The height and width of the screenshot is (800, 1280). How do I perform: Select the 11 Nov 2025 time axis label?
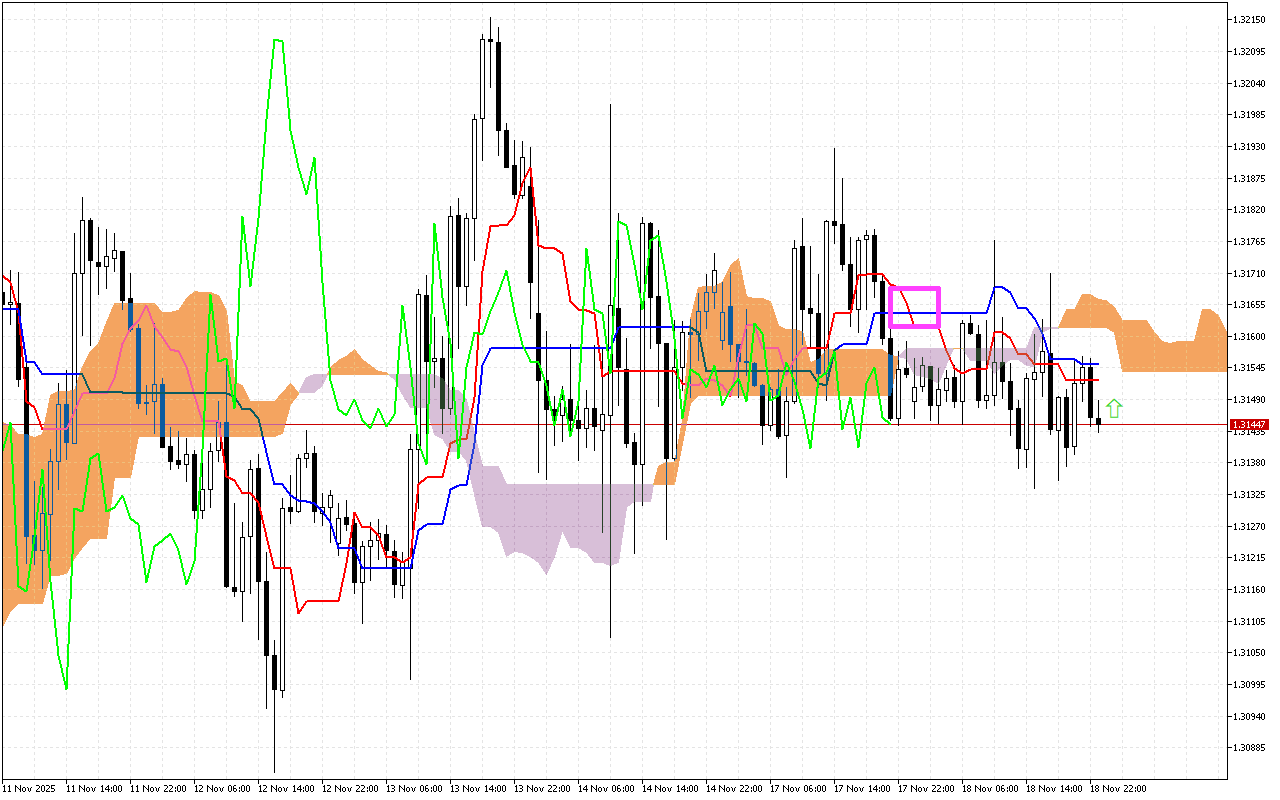pyautogui.click(x=27, y=787)
